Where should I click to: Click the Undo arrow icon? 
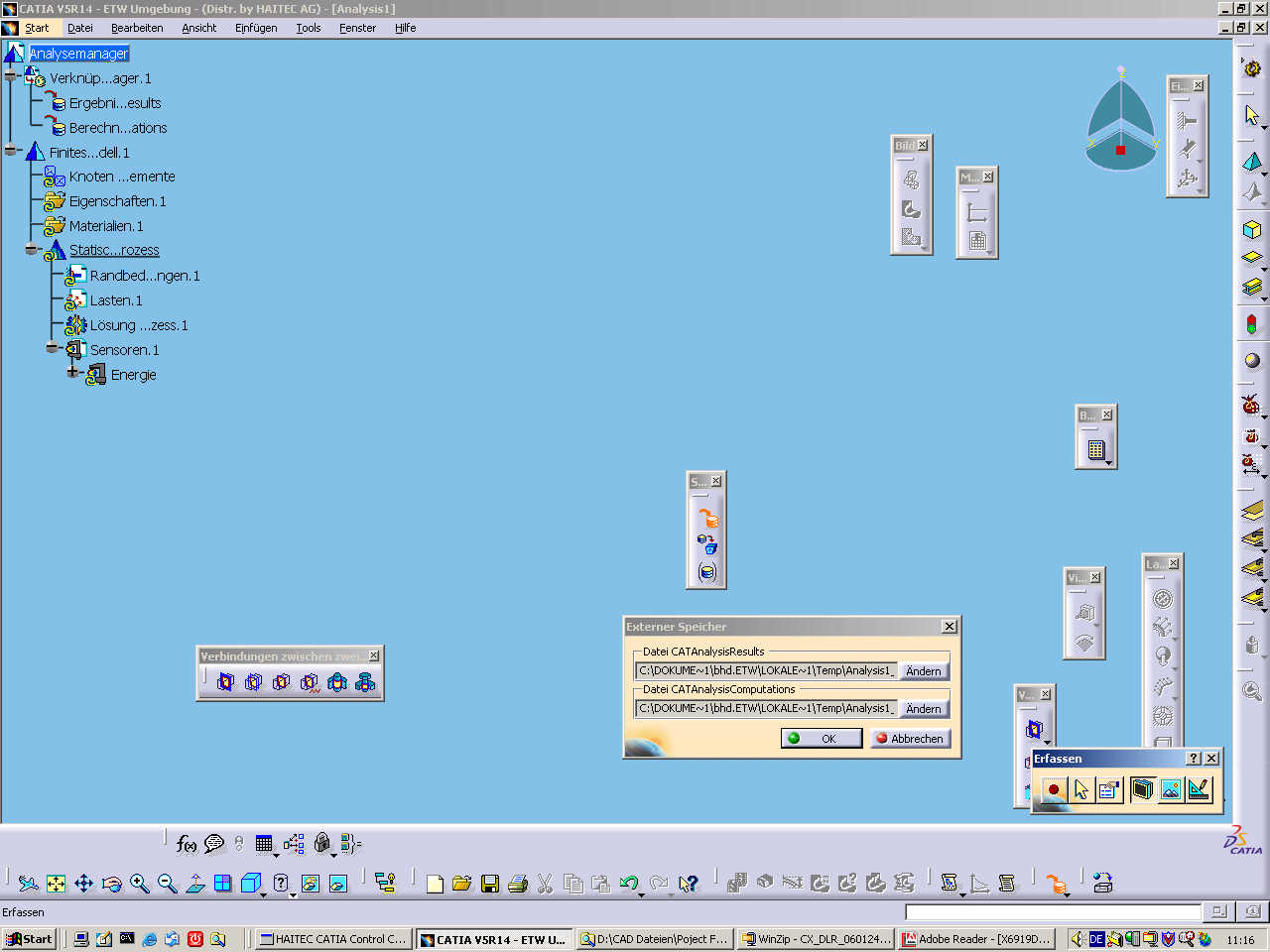pyautogui.click(x=628, y=883)
